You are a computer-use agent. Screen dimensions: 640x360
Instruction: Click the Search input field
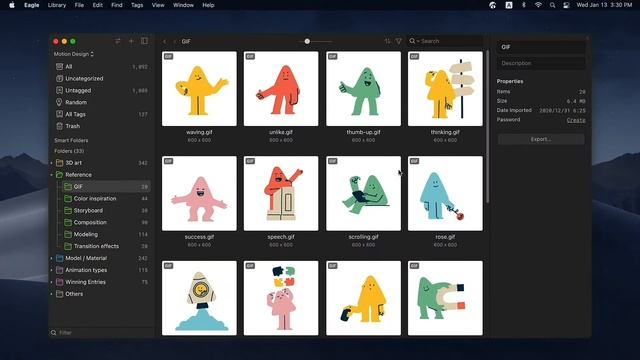[x=446, y=41]
